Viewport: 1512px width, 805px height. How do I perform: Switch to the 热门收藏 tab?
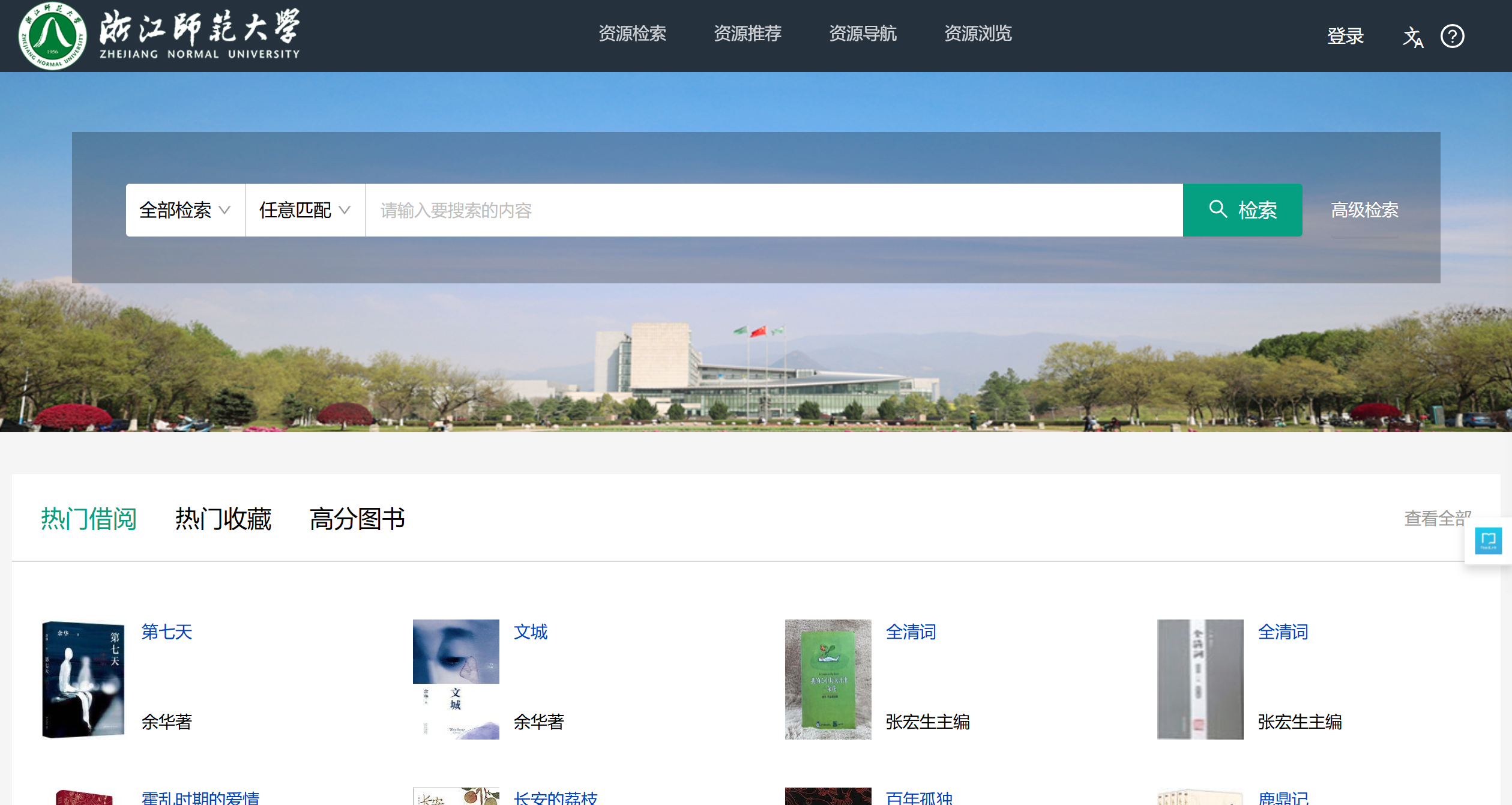pyautogui.click(x=223, y=519)
